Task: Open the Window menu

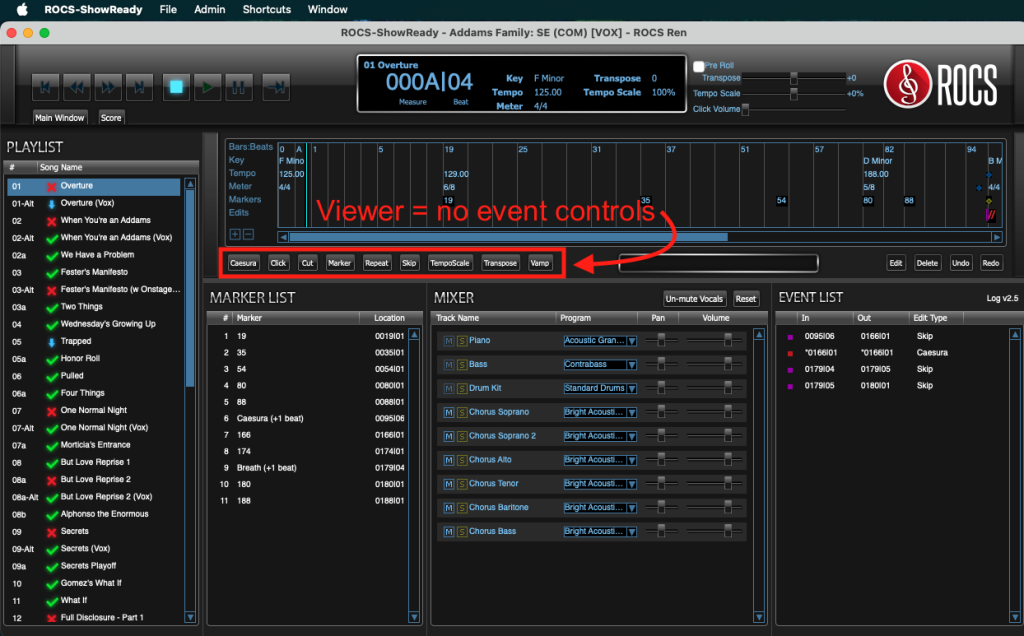Action: pyautogui.click(x=327, y=9)
